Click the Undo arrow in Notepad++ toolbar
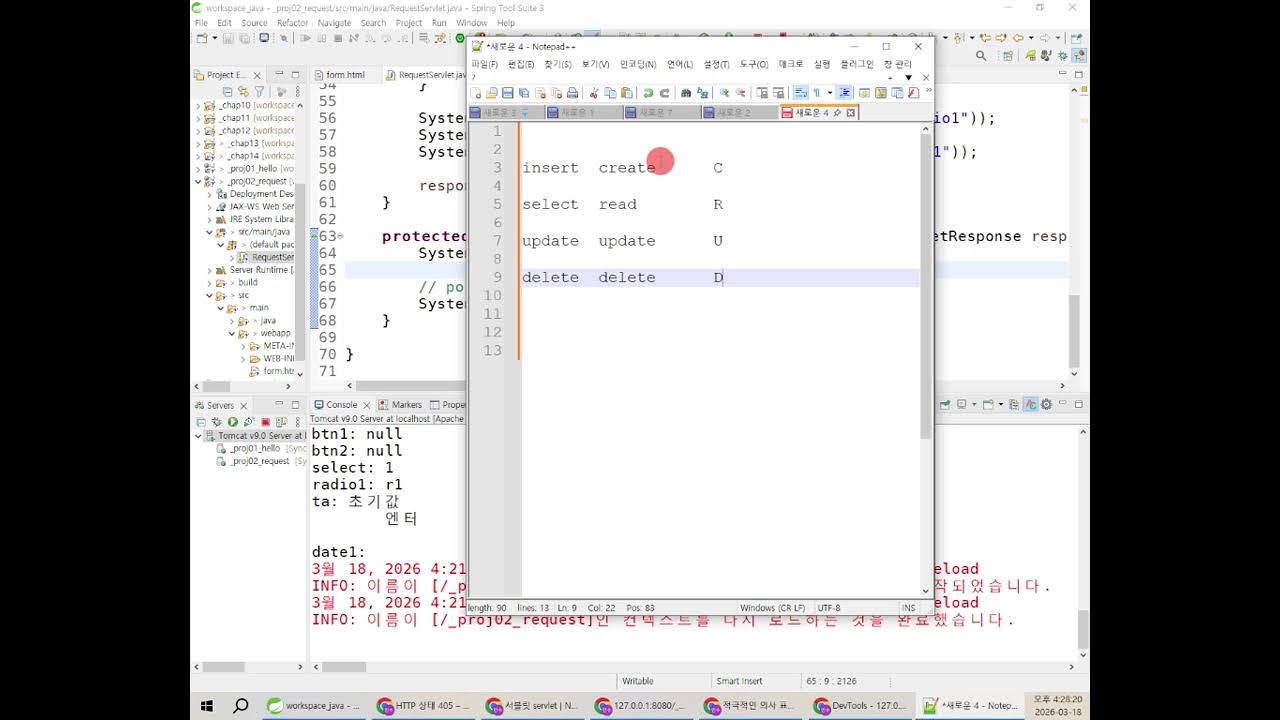The height and width of the screenshot is (720, 1280). point(648,93)
